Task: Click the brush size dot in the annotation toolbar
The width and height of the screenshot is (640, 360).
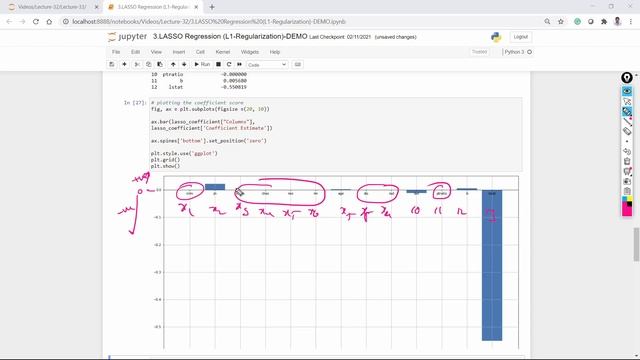Action: 627,141
